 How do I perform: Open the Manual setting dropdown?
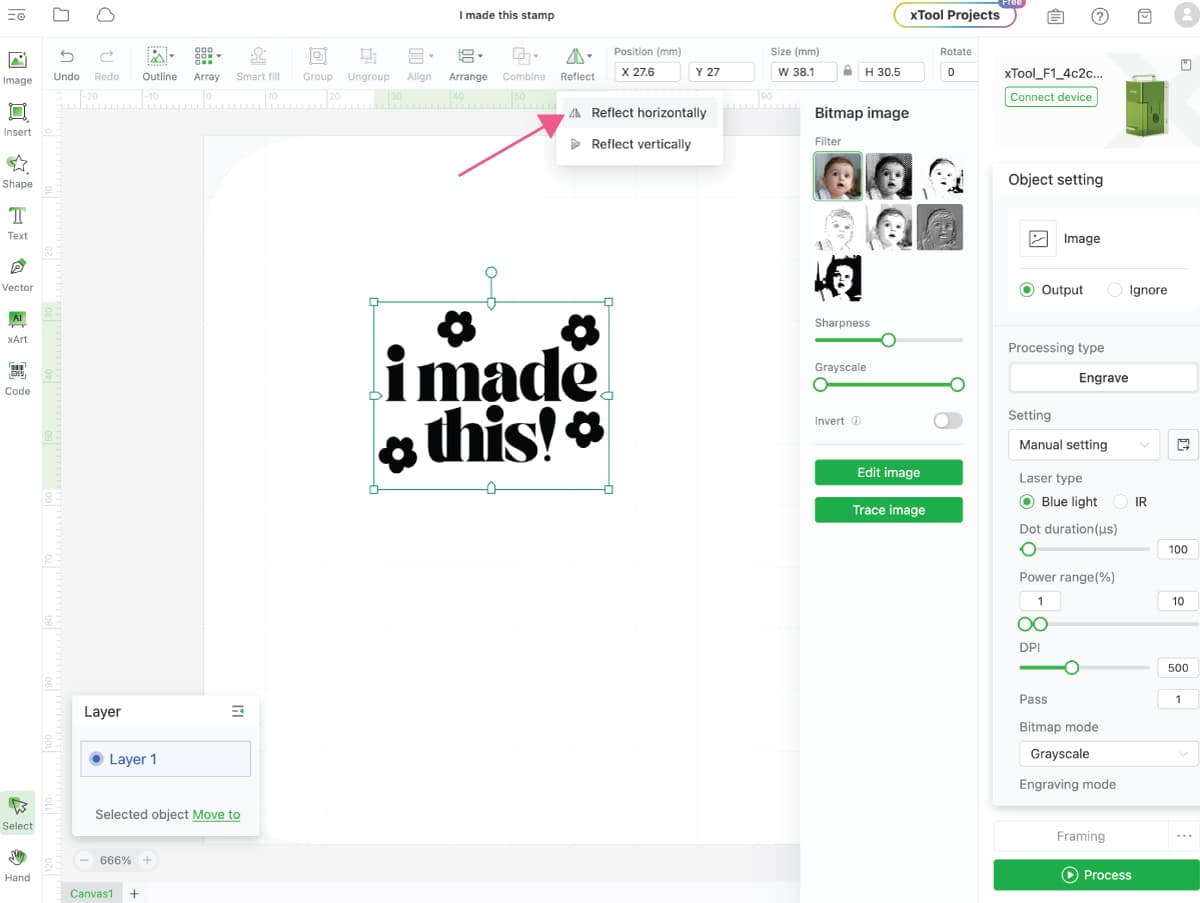tap(1083, 445)
